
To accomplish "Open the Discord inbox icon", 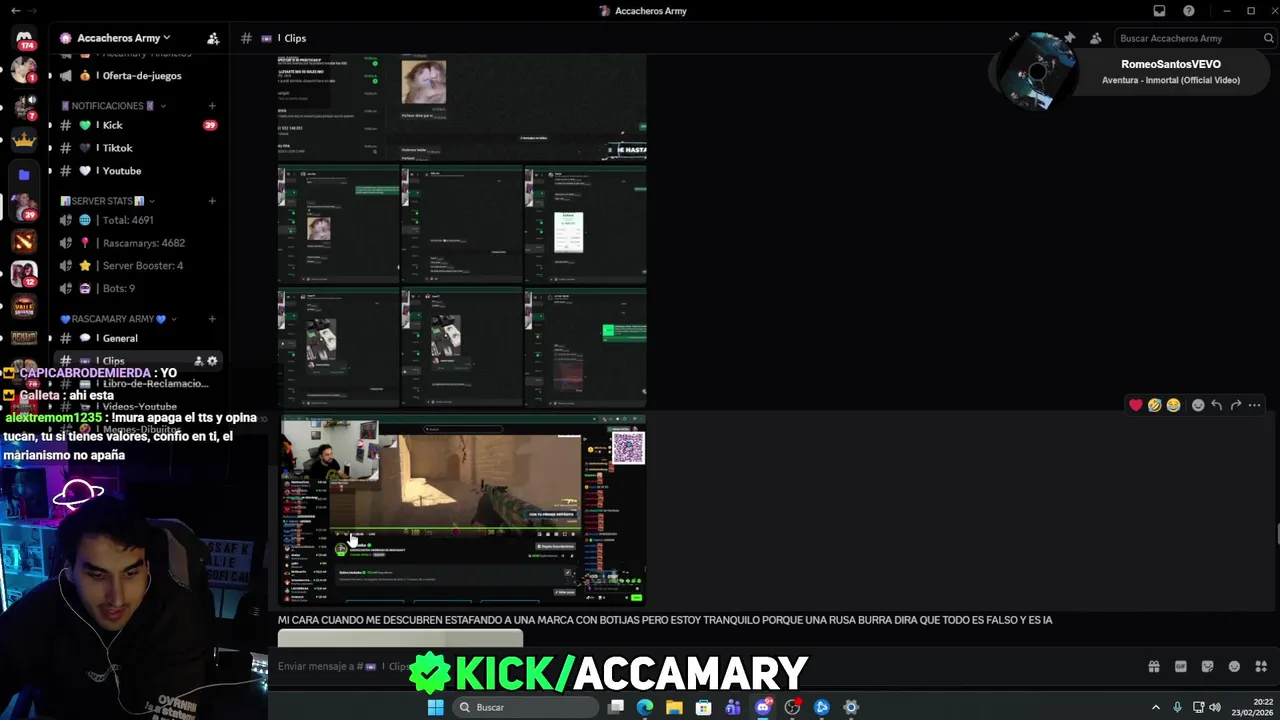I will [1160, 11].
